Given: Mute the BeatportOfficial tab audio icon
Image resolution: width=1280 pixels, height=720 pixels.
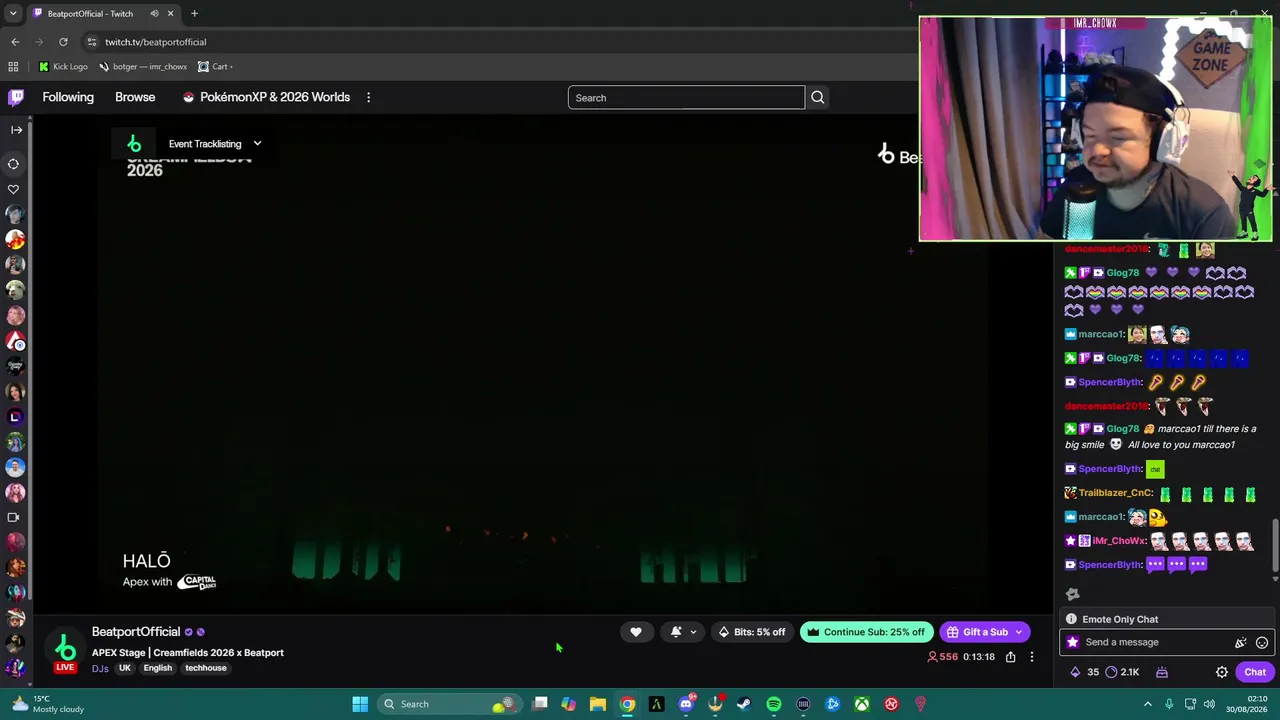Looking at the screenshot, I should pos(154,14).
